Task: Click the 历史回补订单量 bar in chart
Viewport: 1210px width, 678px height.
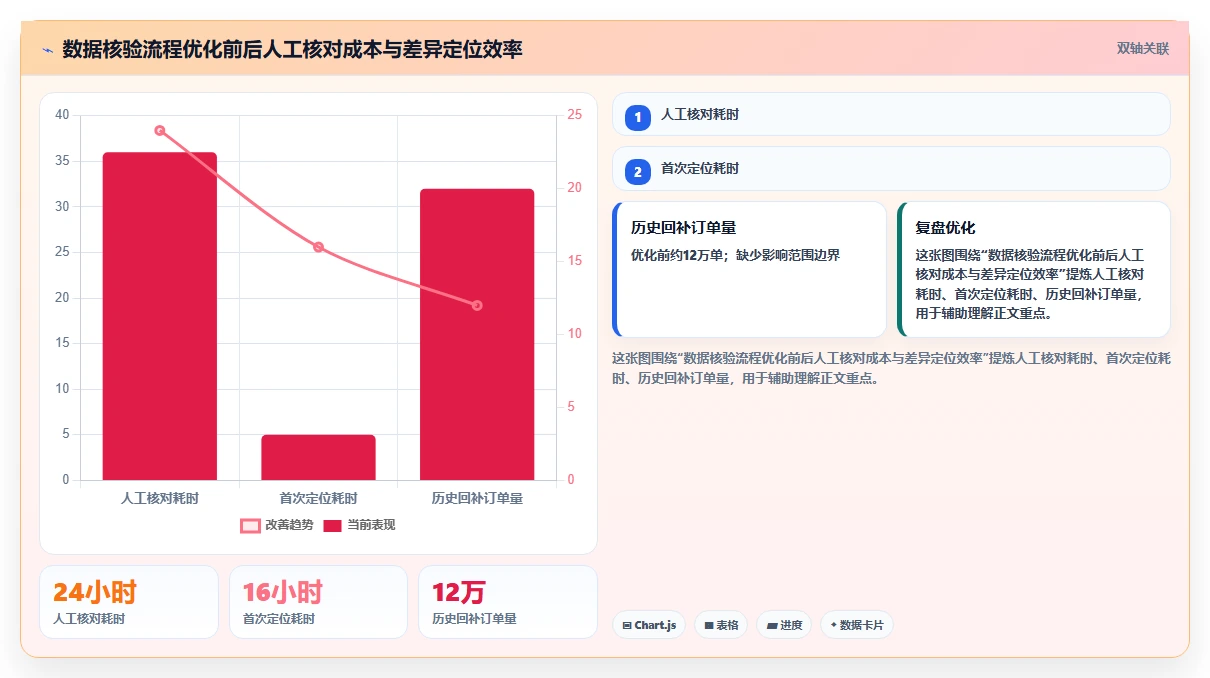Action: 477,334
